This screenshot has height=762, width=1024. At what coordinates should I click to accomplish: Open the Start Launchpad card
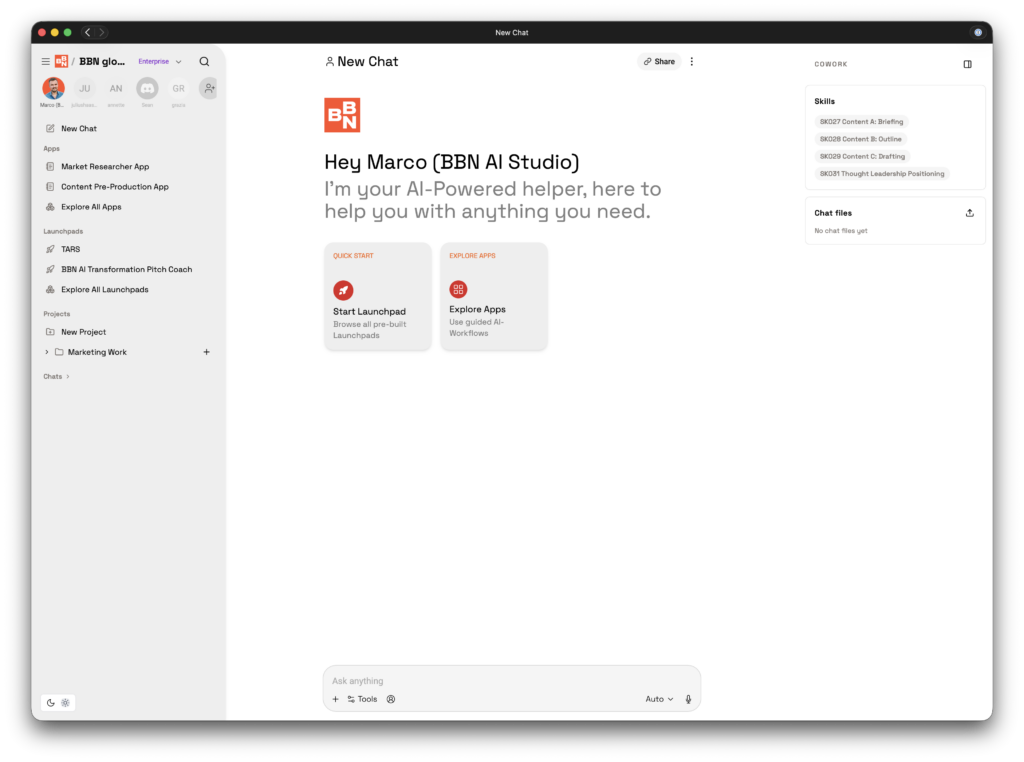[377, 296]
